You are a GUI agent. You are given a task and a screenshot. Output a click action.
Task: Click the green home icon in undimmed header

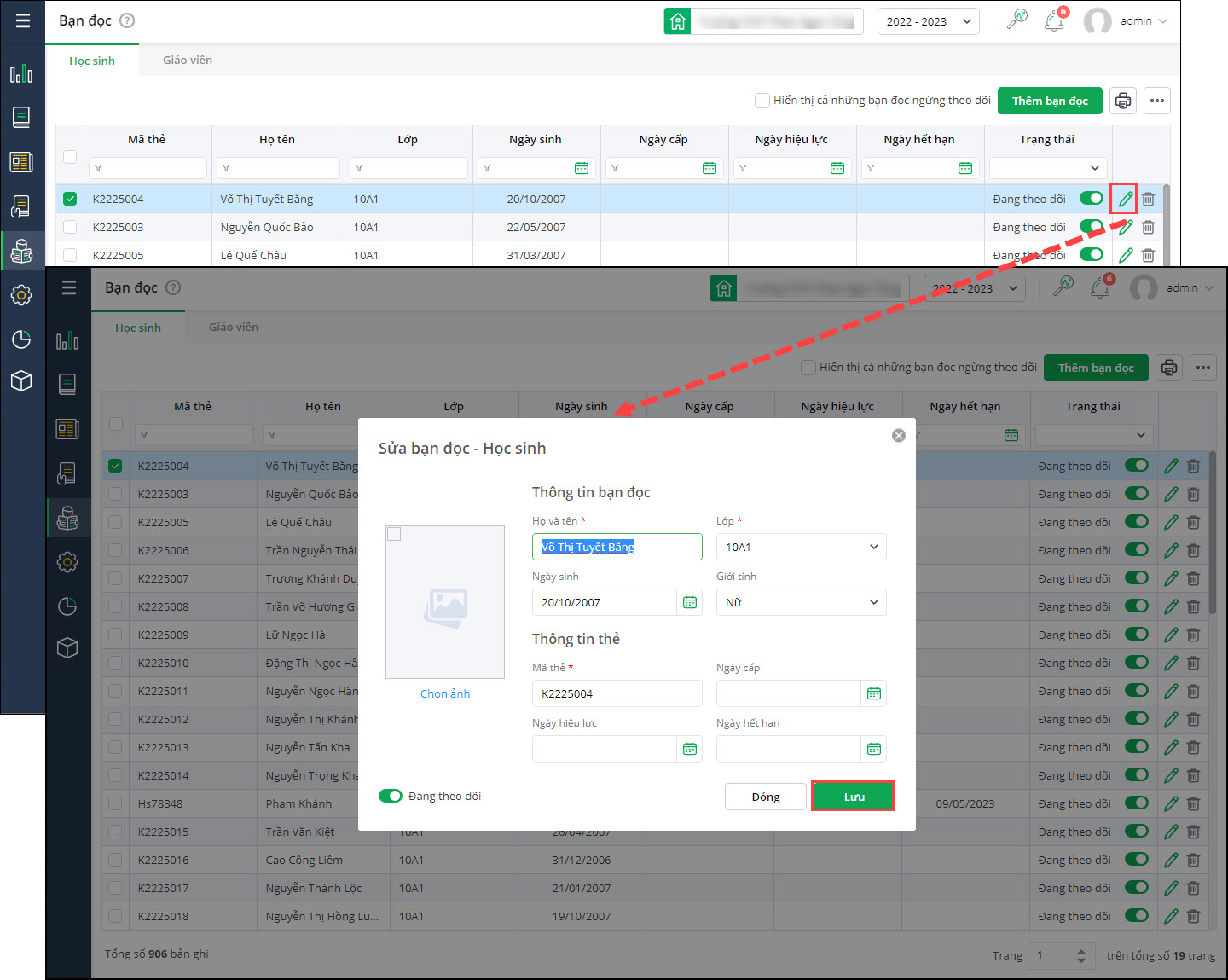pos(677,21)
